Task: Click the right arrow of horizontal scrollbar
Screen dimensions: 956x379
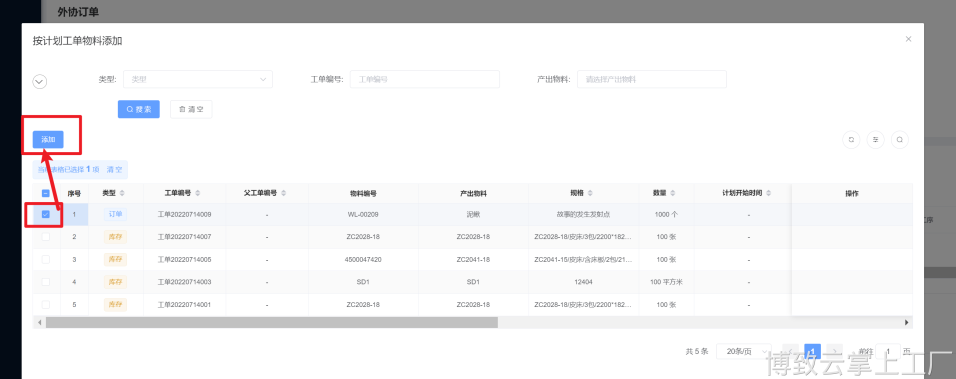Action: 907,322
